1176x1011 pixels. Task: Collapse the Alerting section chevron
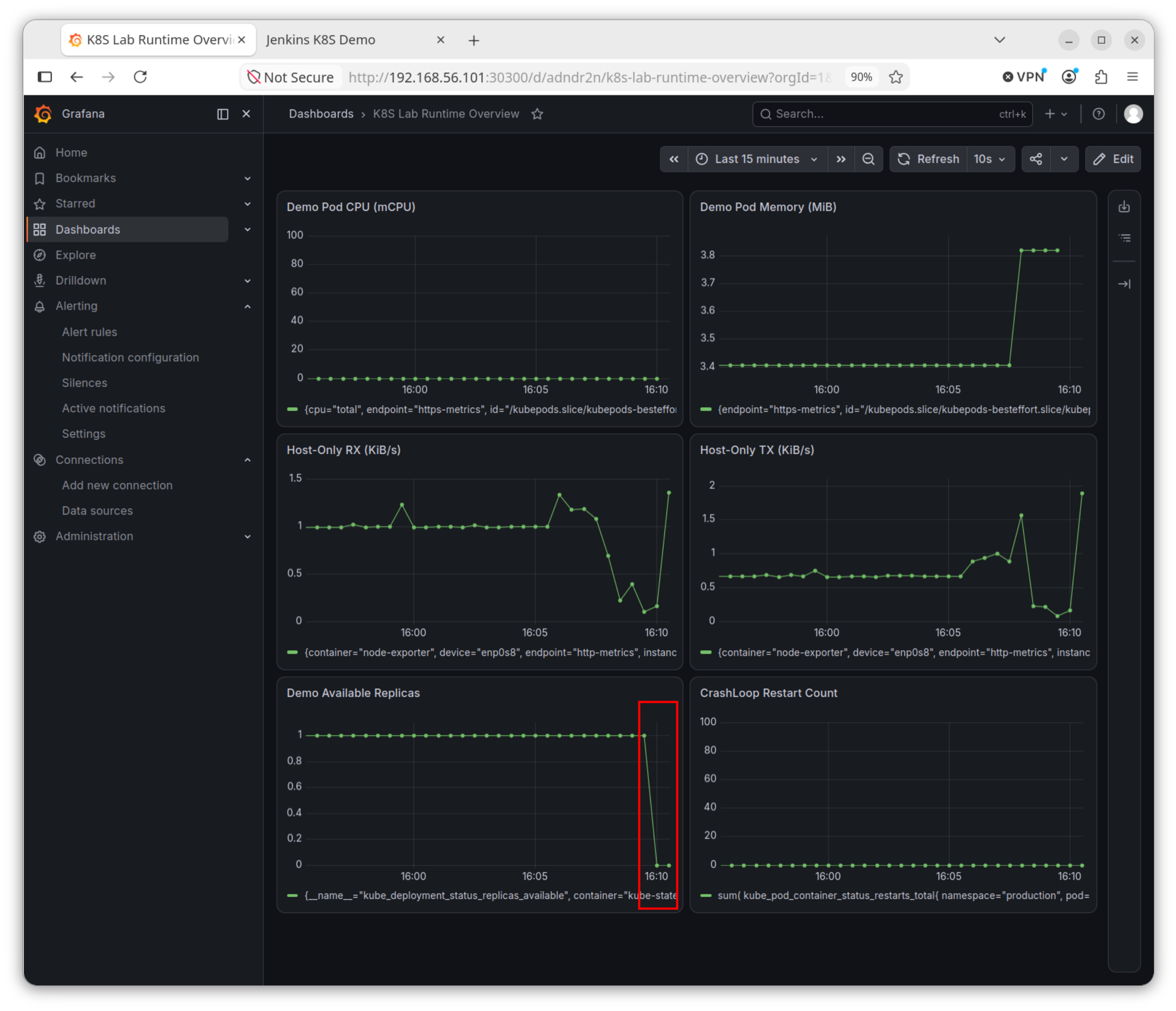tap(248, 306)
